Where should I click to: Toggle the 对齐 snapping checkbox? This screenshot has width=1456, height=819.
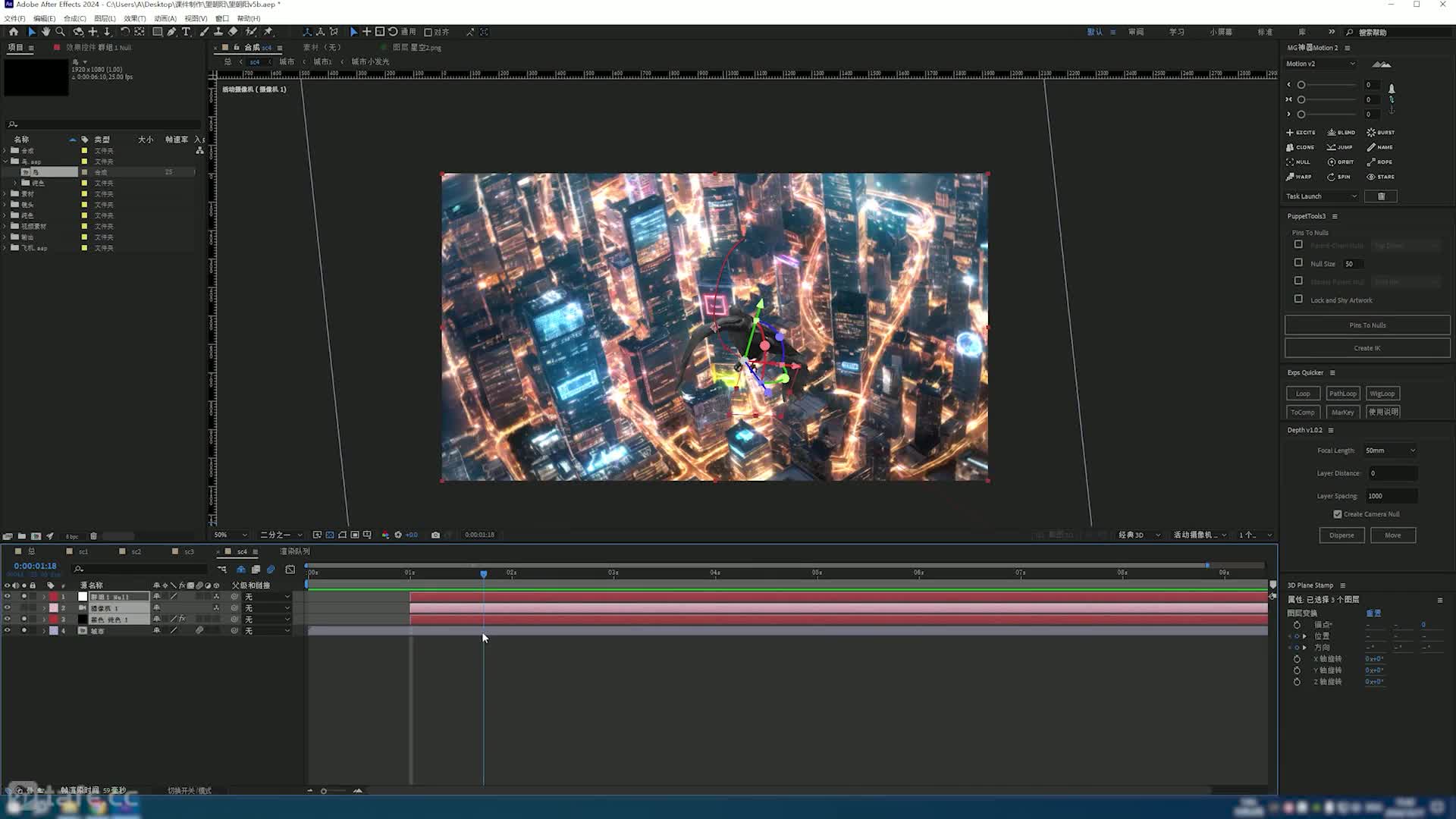[428, 32]
